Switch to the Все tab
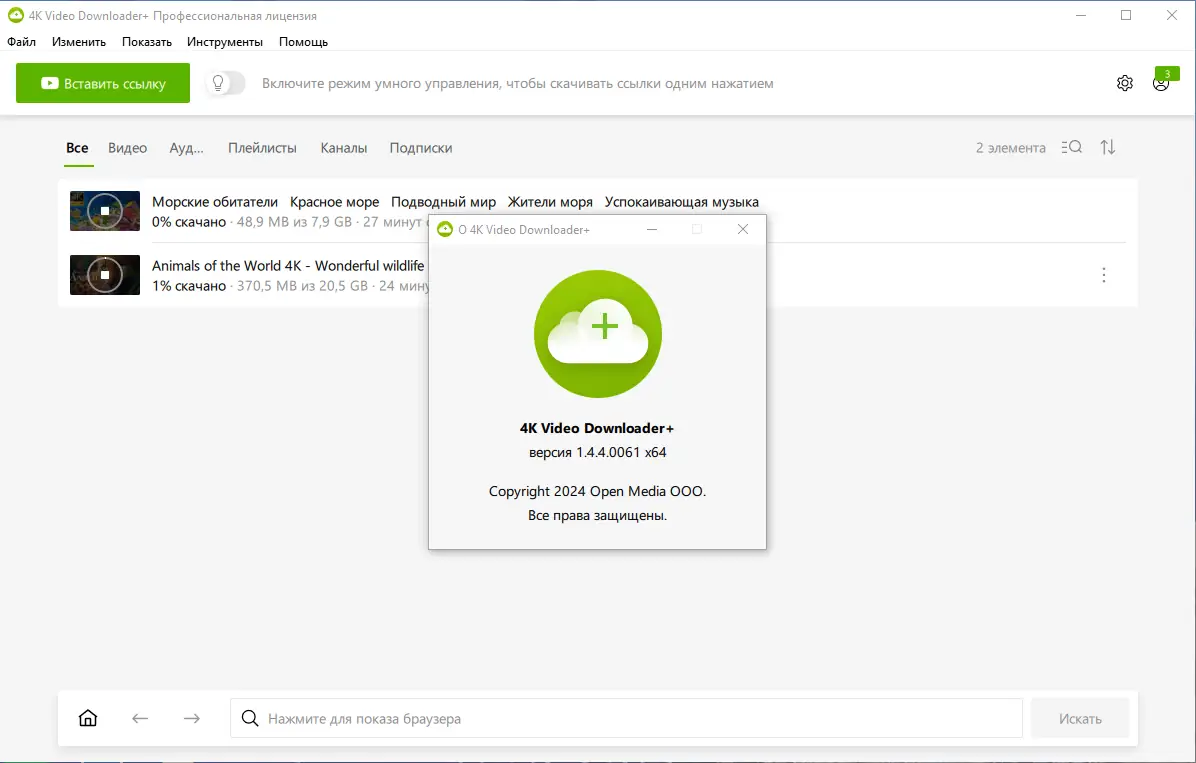Screen dimensions: 1196x763 point(77,148)
